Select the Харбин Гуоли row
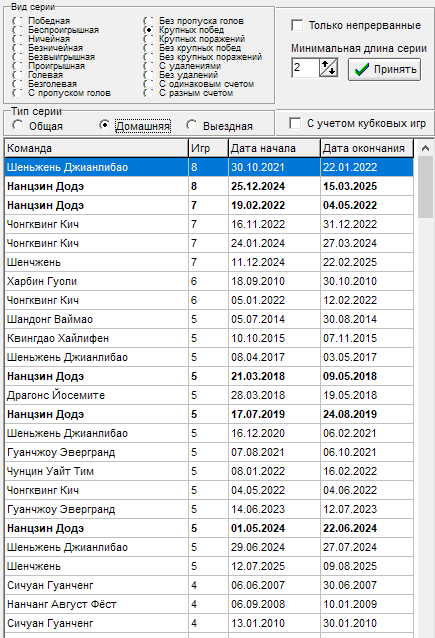Viewport: 435px width, 638px height. [x=209, y=281]
